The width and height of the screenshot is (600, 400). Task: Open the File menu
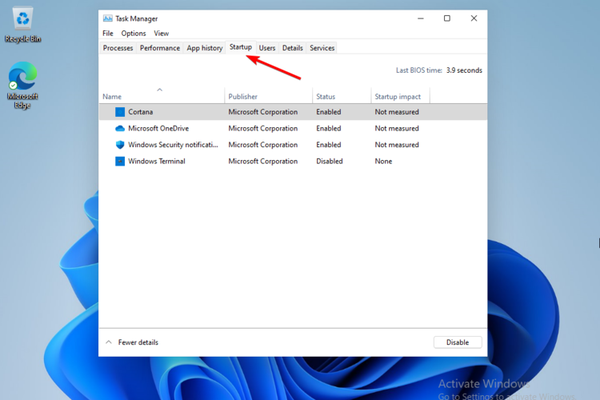point(108,33)
